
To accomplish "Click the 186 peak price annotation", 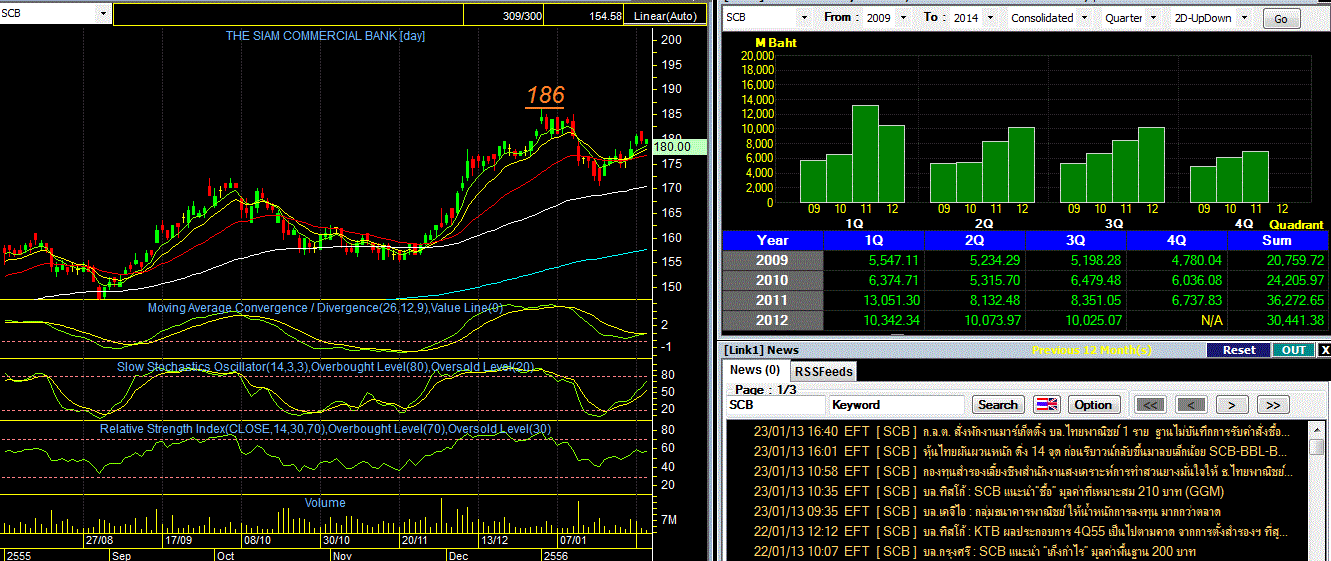I will tap(546, 95).
